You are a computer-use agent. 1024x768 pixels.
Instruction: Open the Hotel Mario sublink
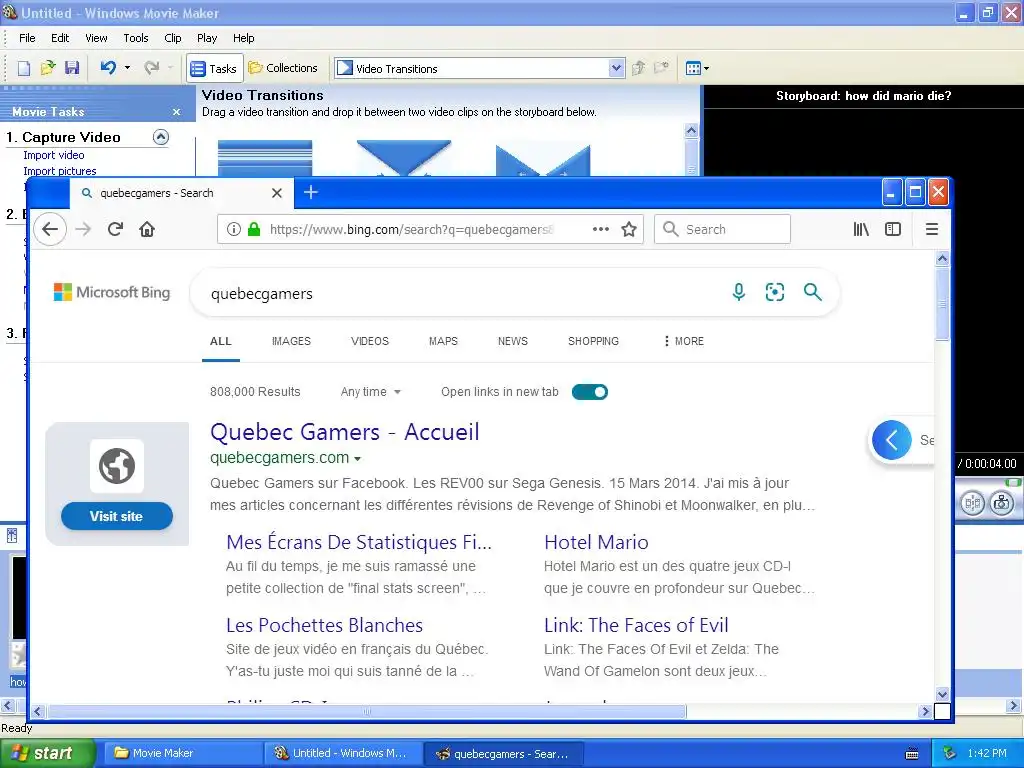coord(596,542)
